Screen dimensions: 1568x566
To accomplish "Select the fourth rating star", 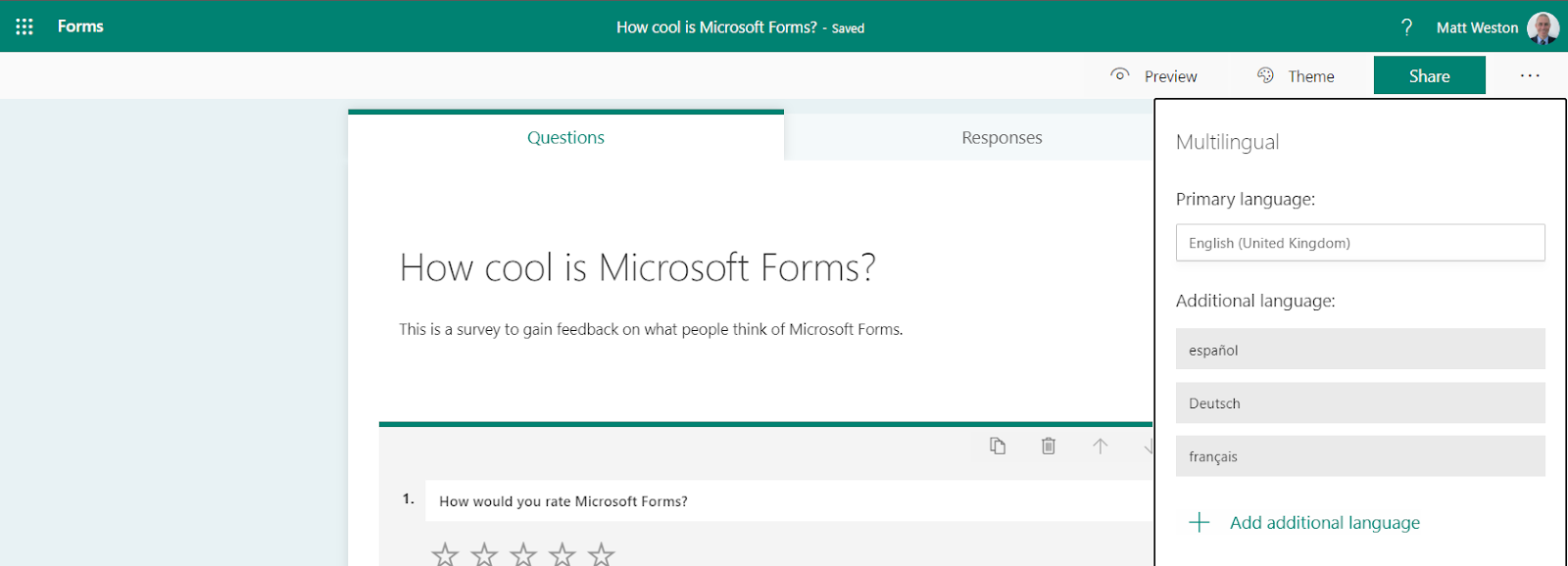I will point(563,554).
